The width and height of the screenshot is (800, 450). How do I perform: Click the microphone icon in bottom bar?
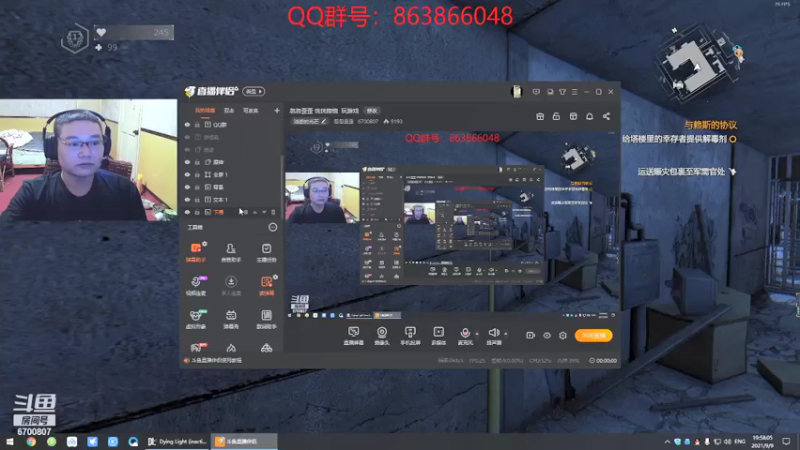click(x=465, y=333)
